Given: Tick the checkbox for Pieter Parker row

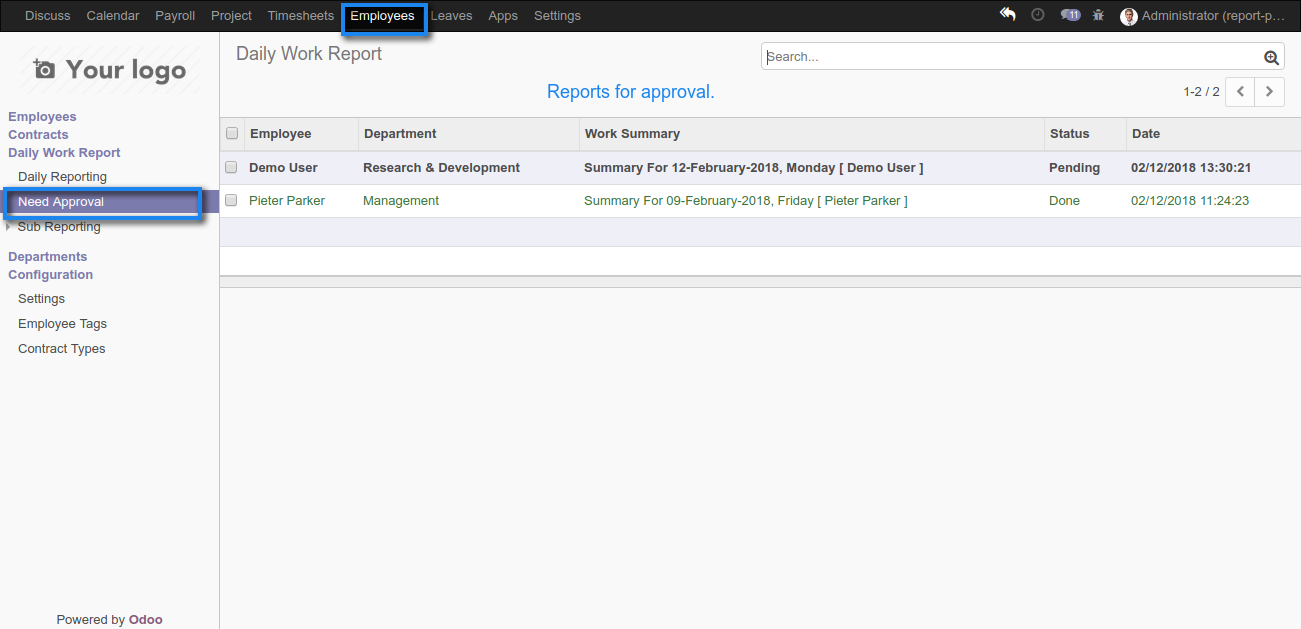Looking at the screenshot, I should coord(231,200).
